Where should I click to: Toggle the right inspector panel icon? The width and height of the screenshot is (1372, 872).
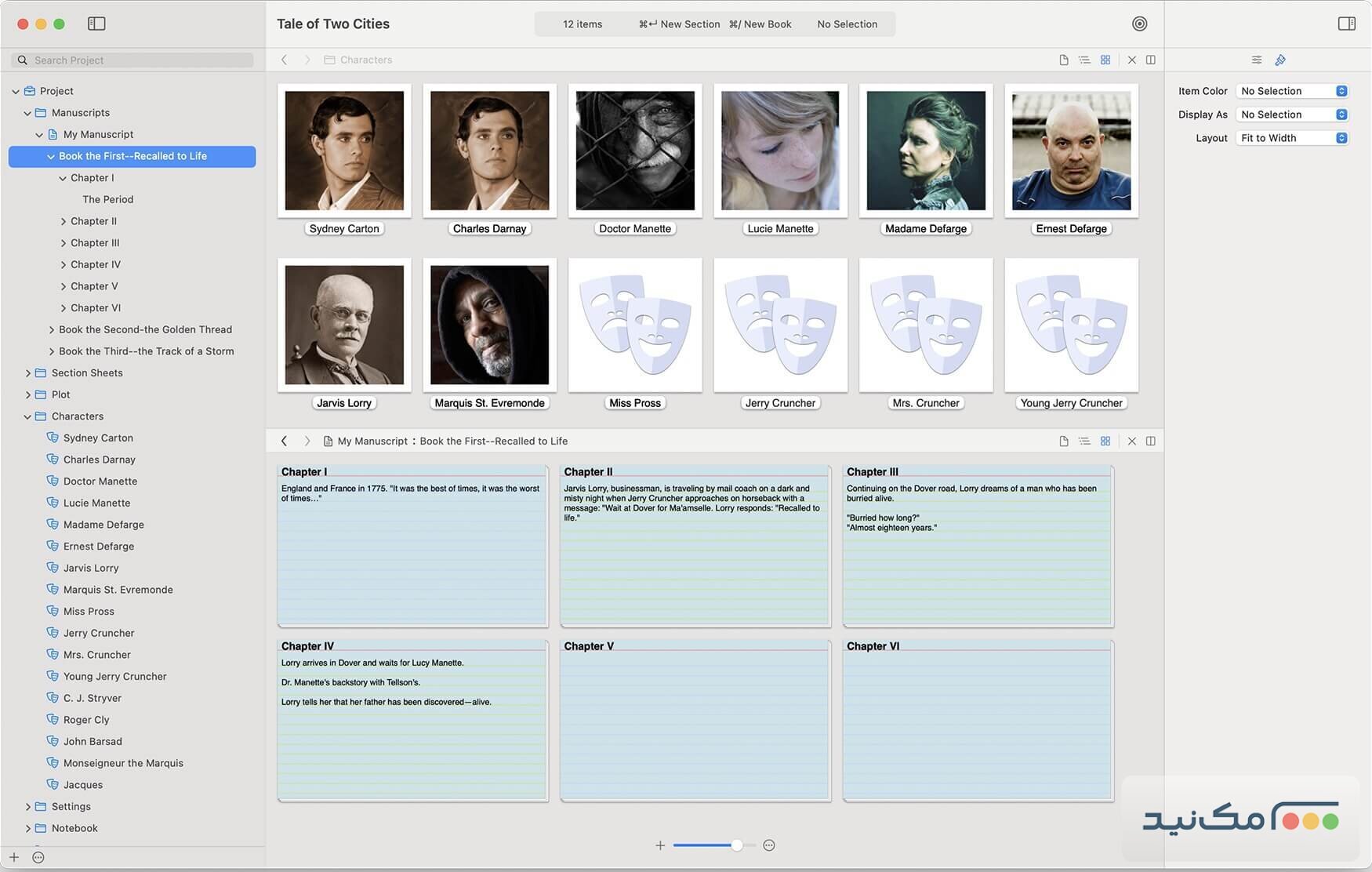pos(1346,24)
